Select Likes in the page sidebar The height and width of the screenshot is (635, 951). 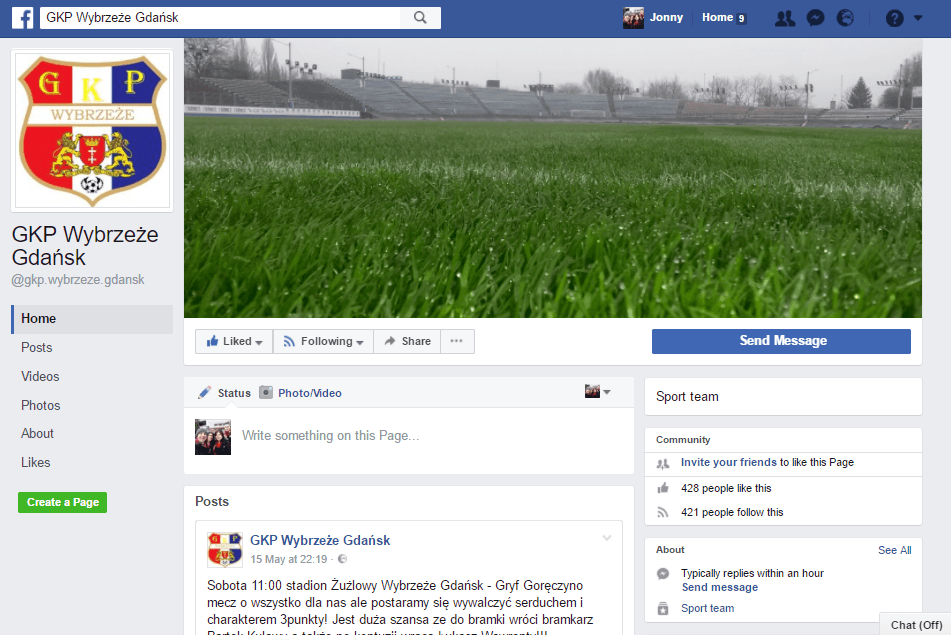(36, 463)
